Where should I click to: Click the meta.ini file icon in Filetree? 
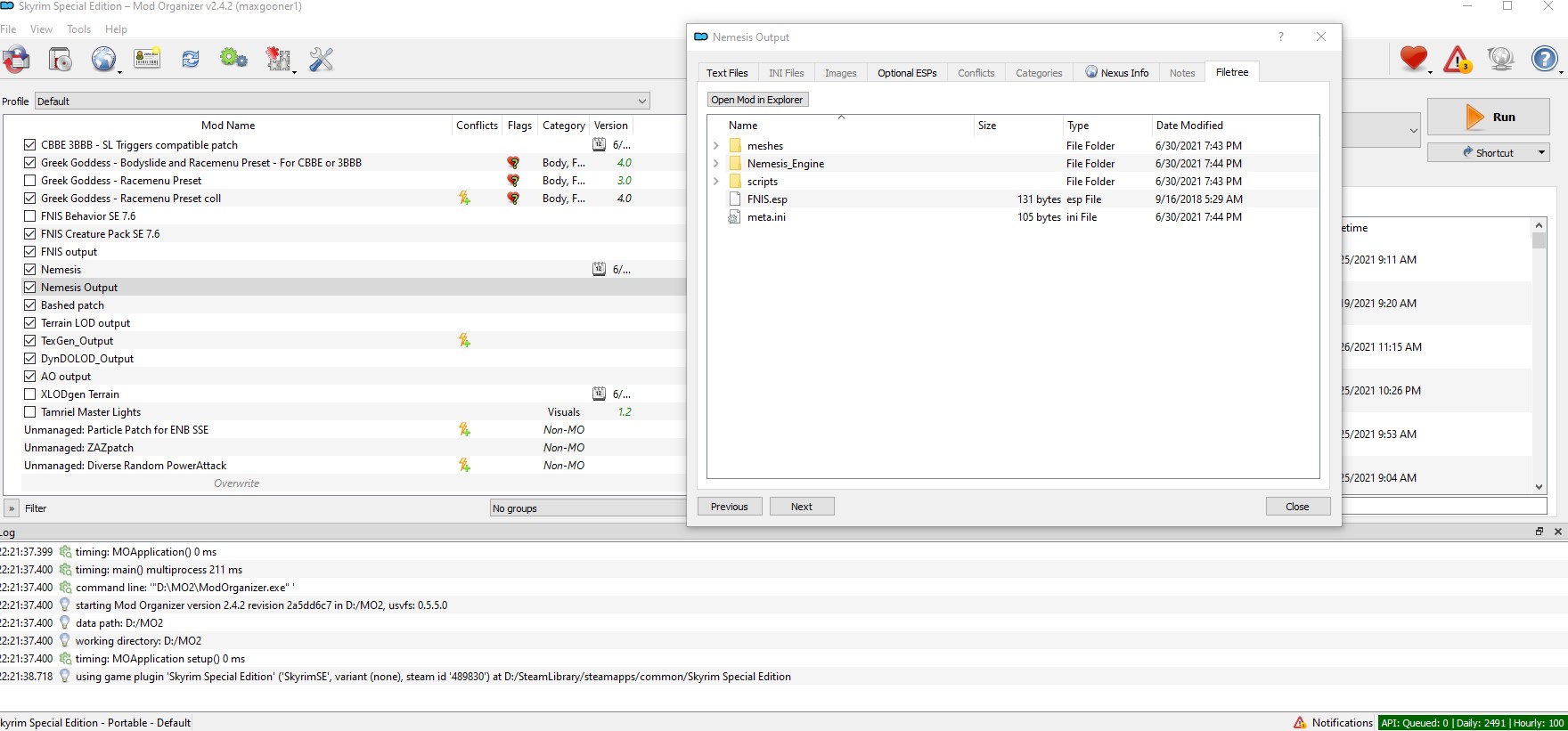point(734,217)
